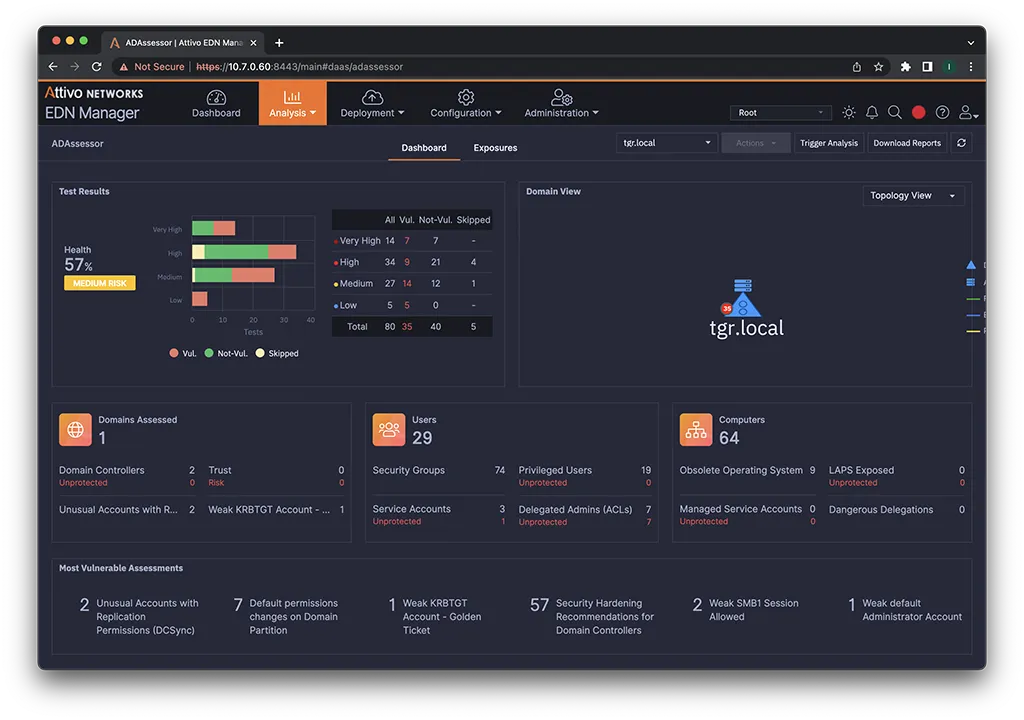Close the ADAssessor browser tab
Image resolution: width=1024 pixels, height=720 pixels.
253,42
